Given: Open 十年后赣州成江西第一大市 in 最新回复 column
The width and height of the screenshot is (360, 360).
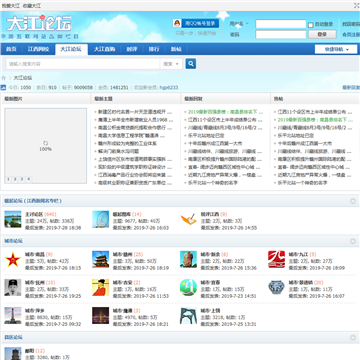Looking at the screenshot, I should point(215,143).
